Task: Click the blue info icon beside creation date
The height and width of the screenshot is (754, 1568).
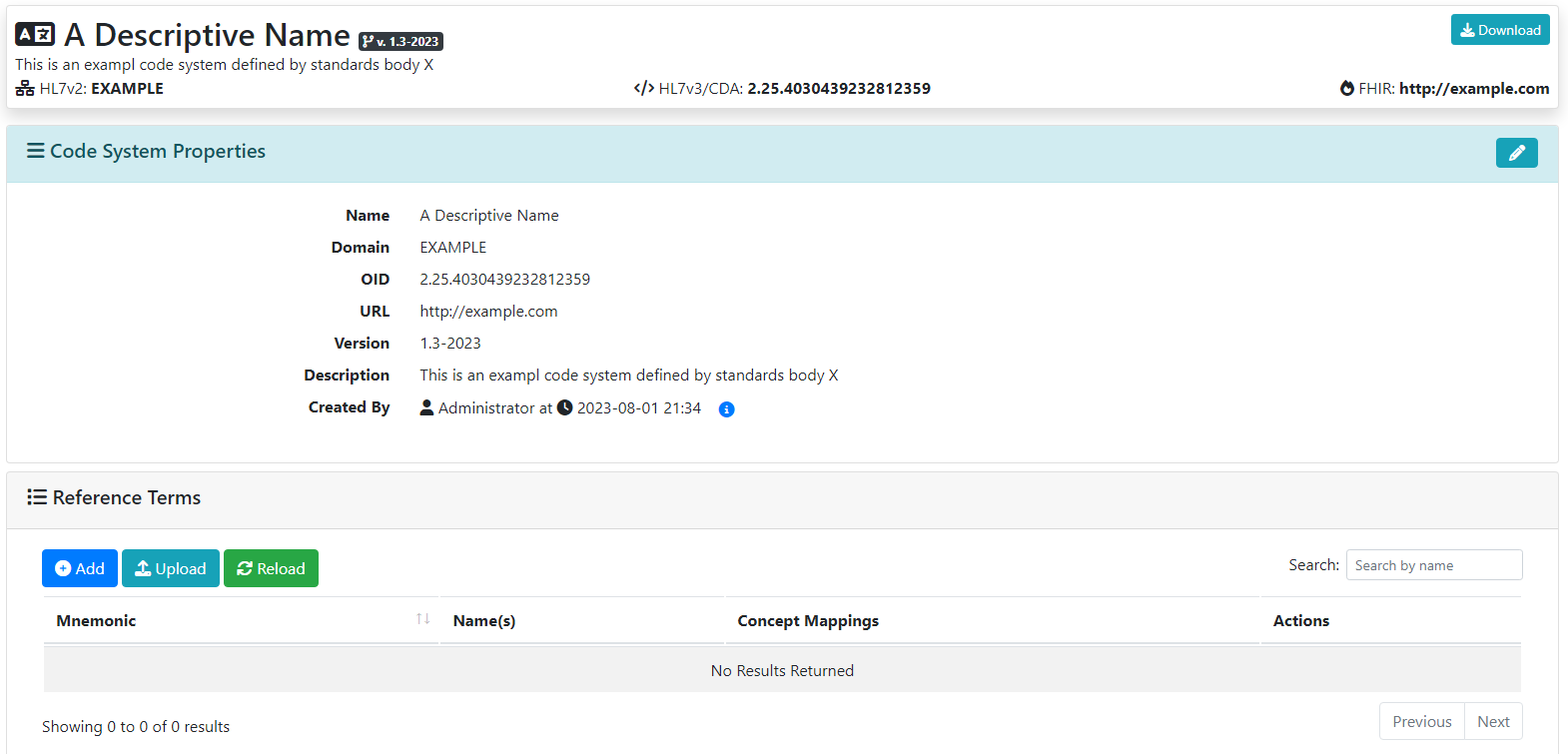Action: tap(726, 409)
